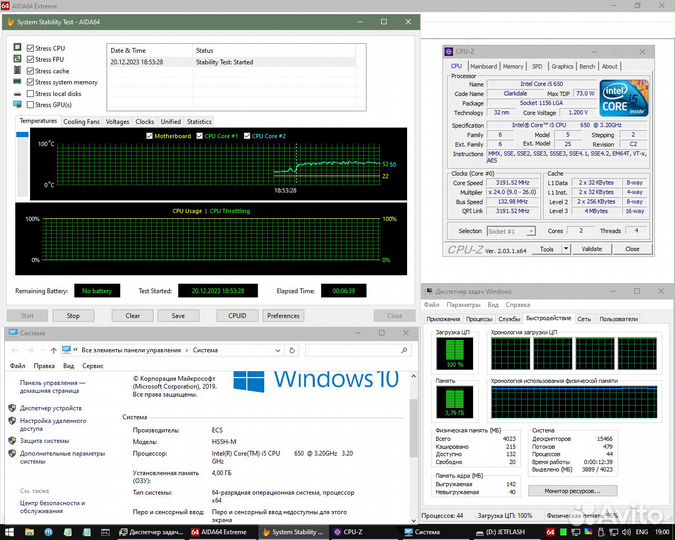675x540 pixels.
Task: Toggle CPU Core #2 graph checkbox
Action: click(247, 136)
